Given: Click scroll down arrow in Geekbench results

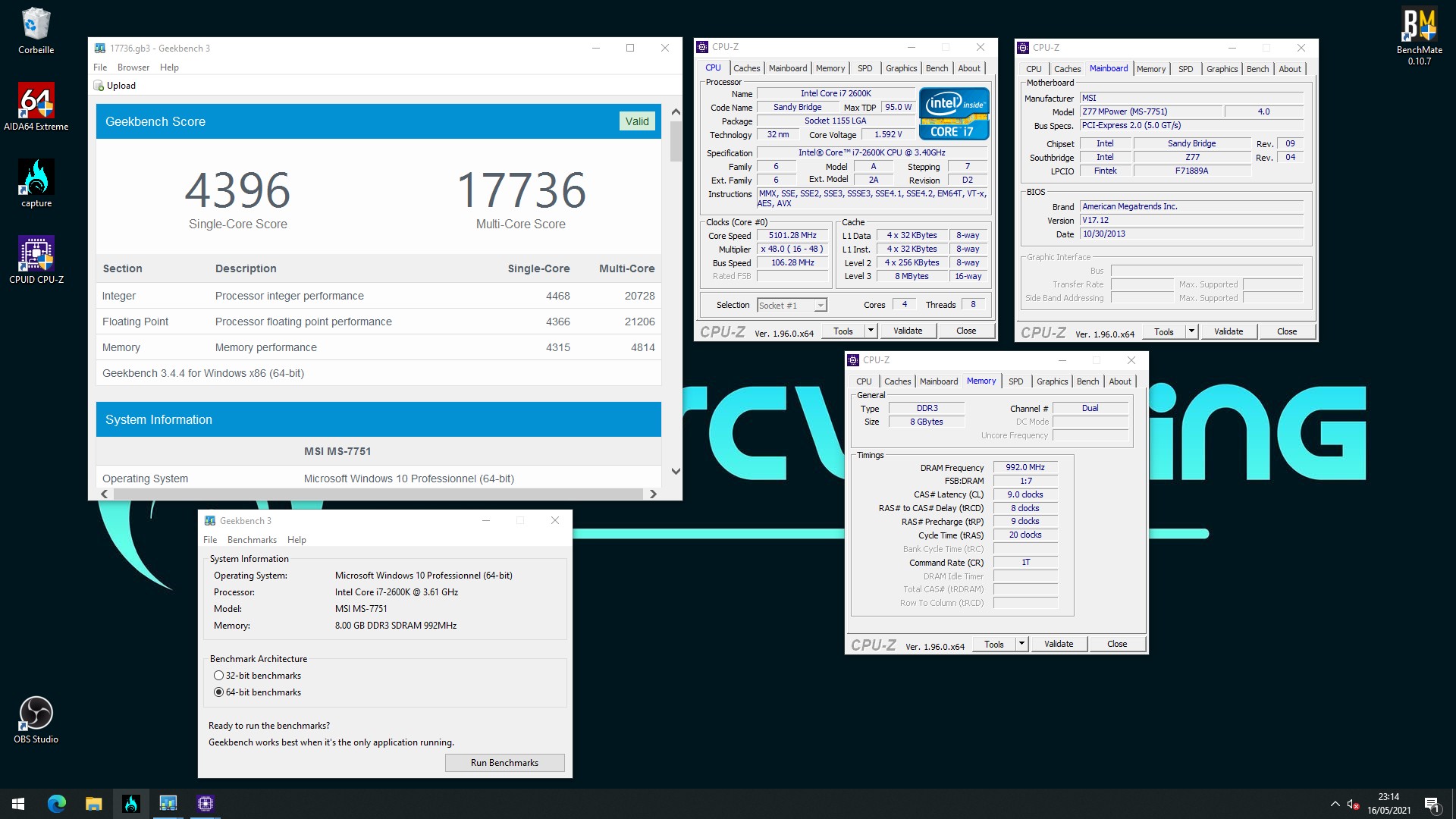Looking at the screenshot, I should (676, 471).
